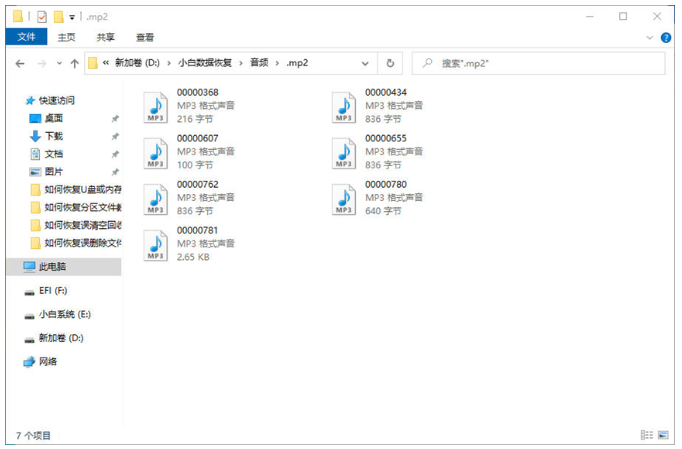Image resolution: width=682 pixels, height=449 pixels.
Task: Switch to details view in status bar
Action: [646, 435]
